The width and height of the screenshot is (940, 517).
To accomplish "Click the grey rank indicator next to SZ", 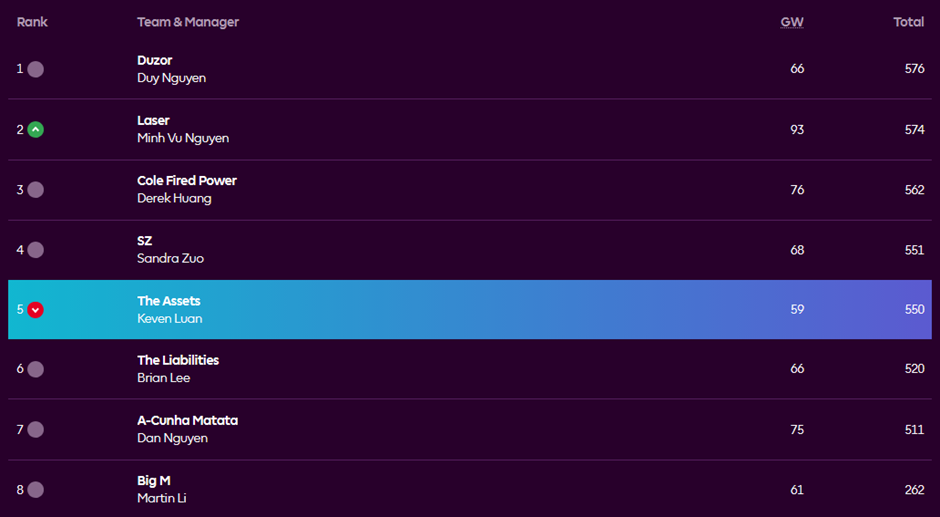I will coord(35,250).
